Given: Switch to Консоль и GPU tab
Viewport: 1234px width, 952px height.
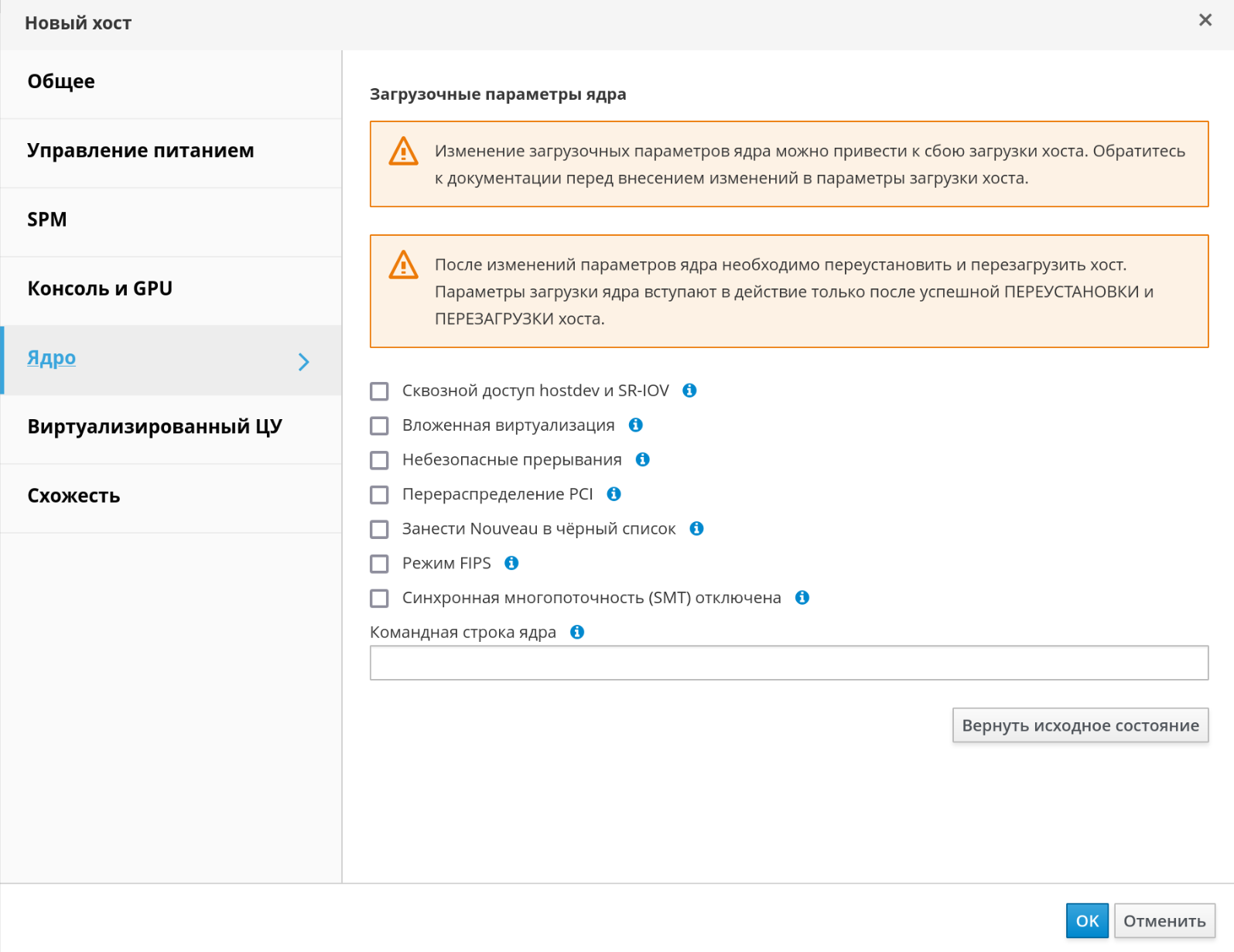Looking at the screenshot, I should [100, 288].
